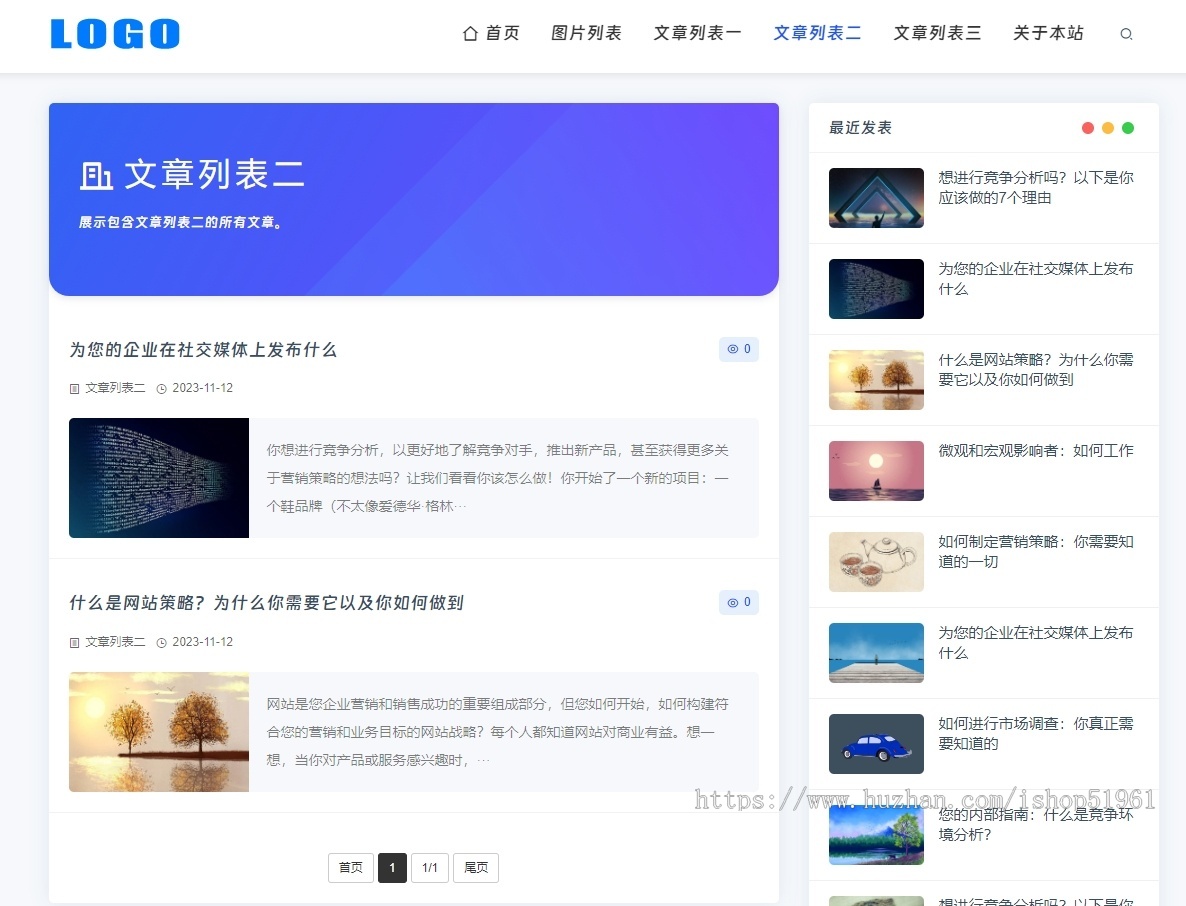The image size is (1186, 906).
Task: Open sidebar teapot thumbnail
Action: [876, 562]
